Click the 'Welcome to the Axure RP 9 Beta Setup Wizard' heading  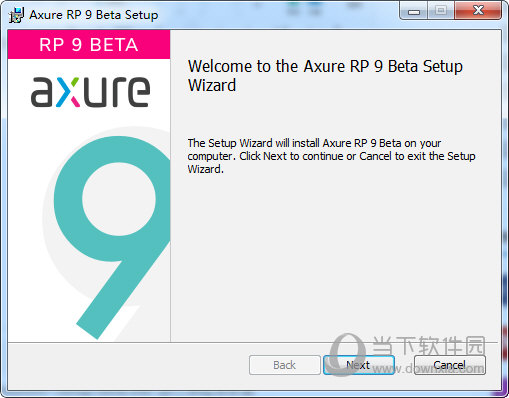pos(325,76)
